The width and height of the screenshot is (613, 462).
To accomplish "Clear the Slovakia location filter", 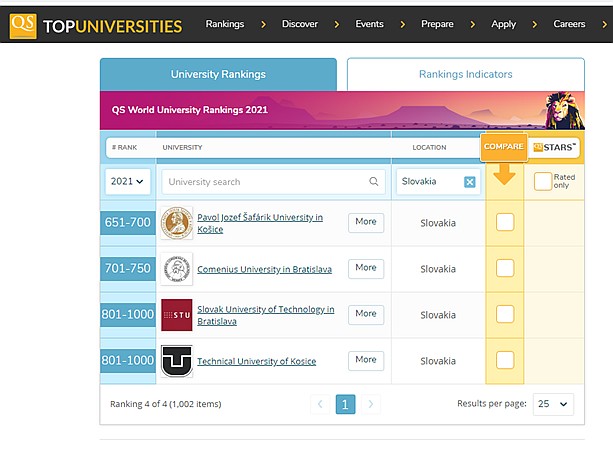I will (470, 182).
